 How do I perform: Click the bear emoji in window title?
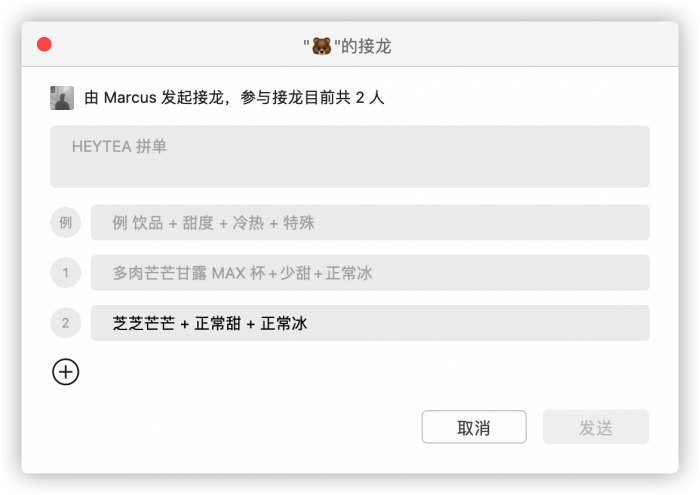[x=321, y=46]
